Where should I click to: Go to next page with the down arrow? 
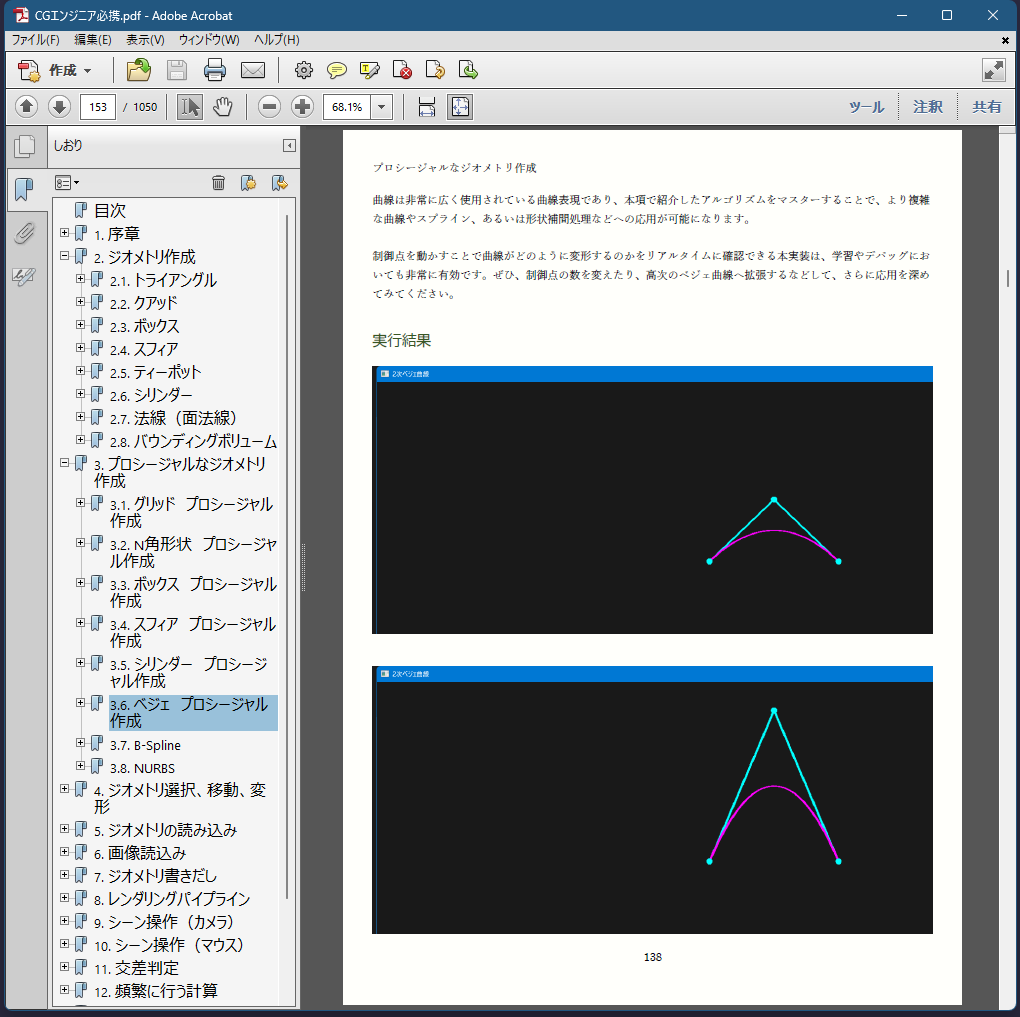click(59, 107)
